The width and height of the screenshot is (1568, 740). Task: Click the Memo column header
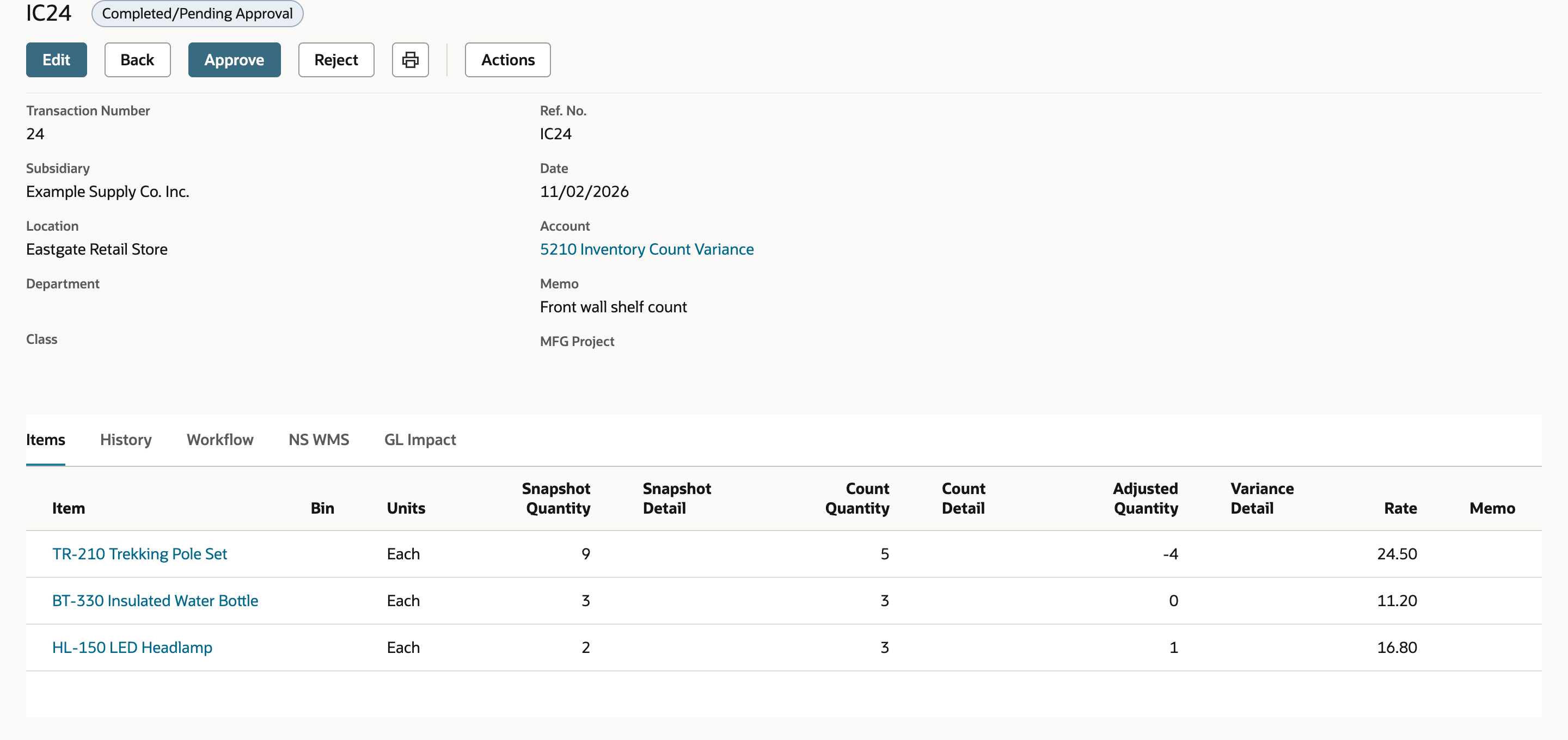coord(1492,508)
